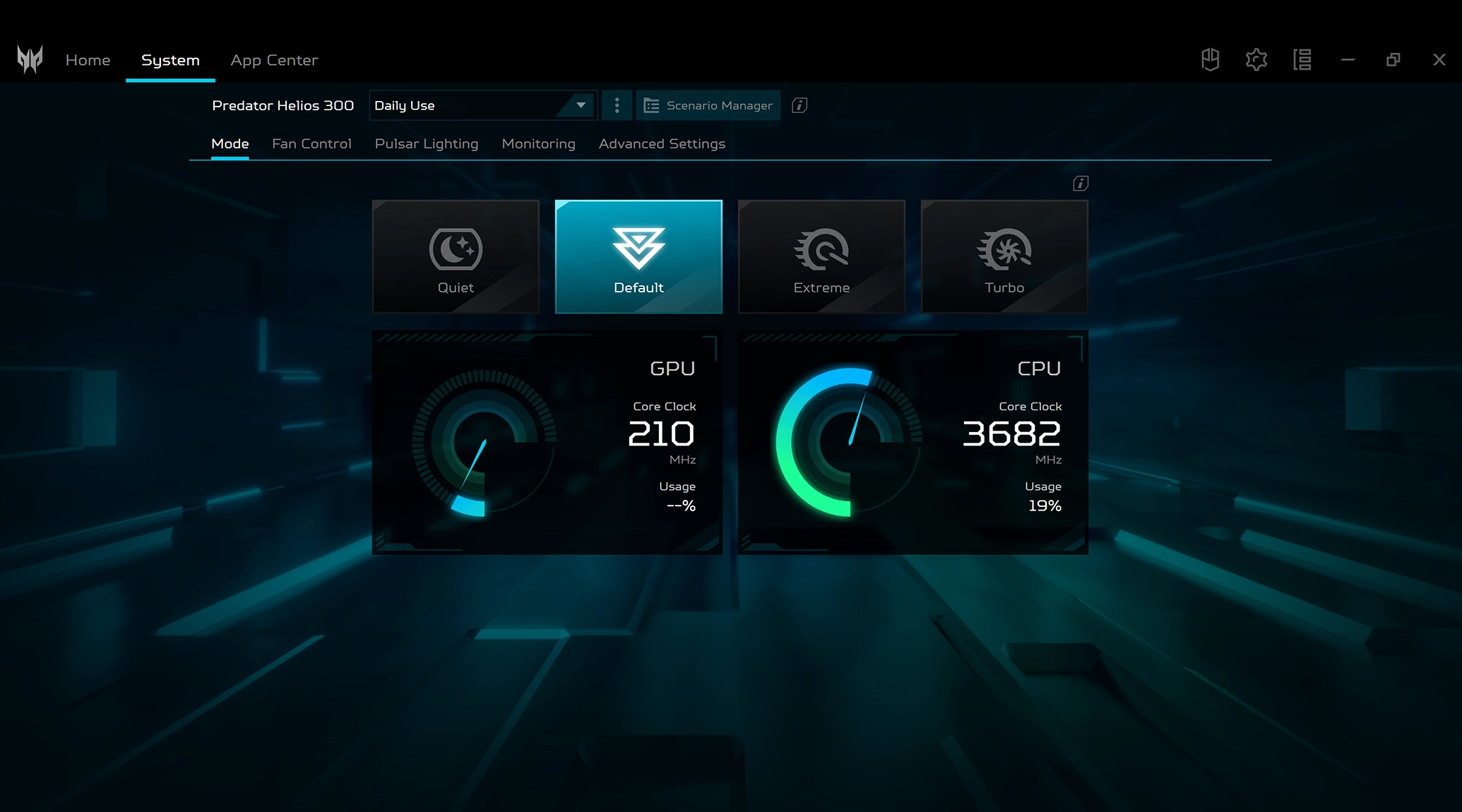The image size is (1462, 812).
Task: Switch to Fan Control subtab
Action: point(311,144)
